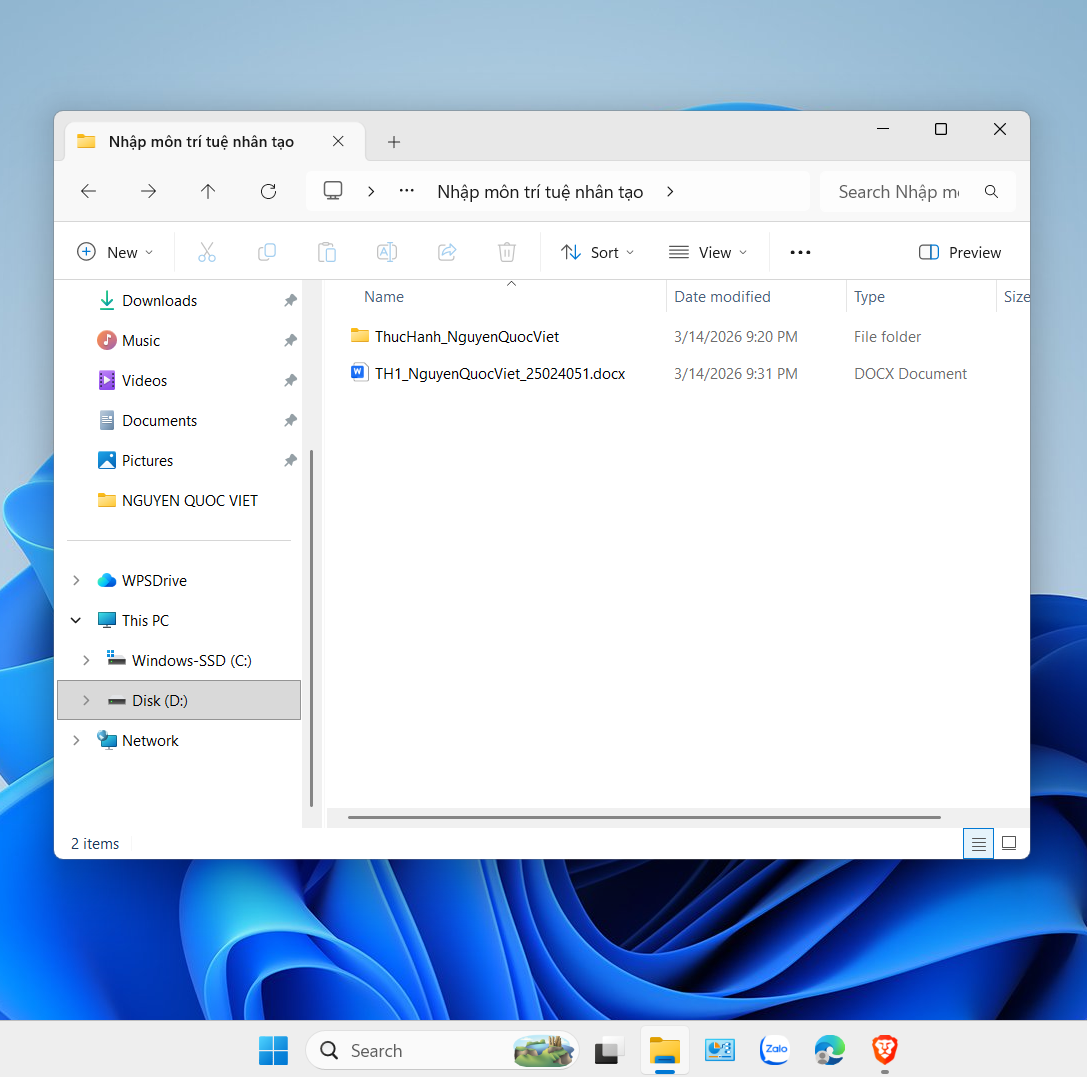
Task: Click the Forward navigation arrow
Action: point(148,191)
